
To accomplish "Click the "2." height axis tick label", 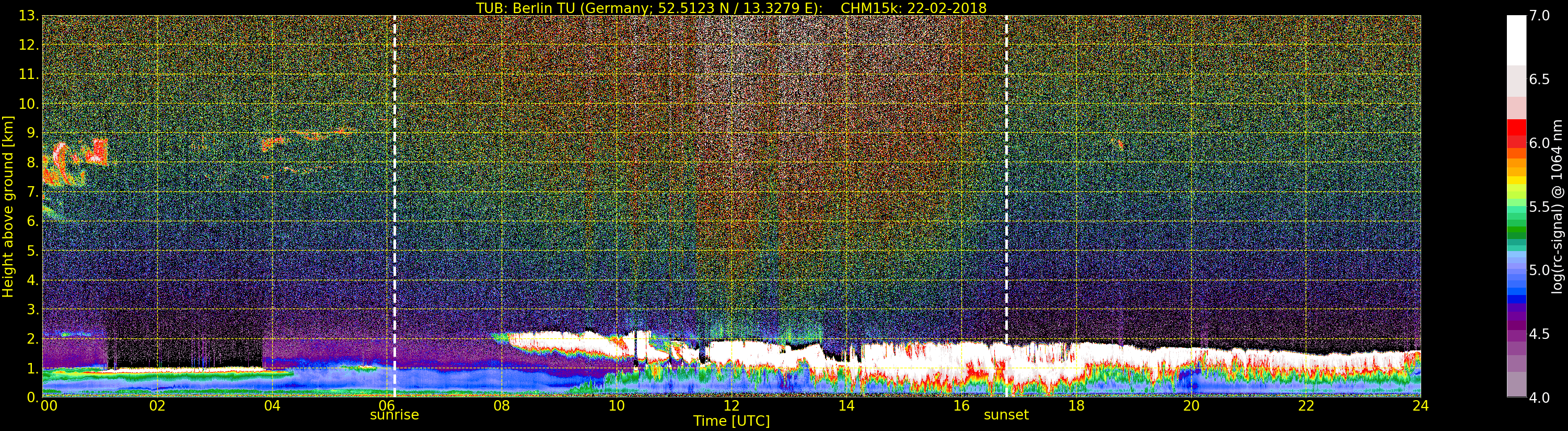I will (33, 338).
